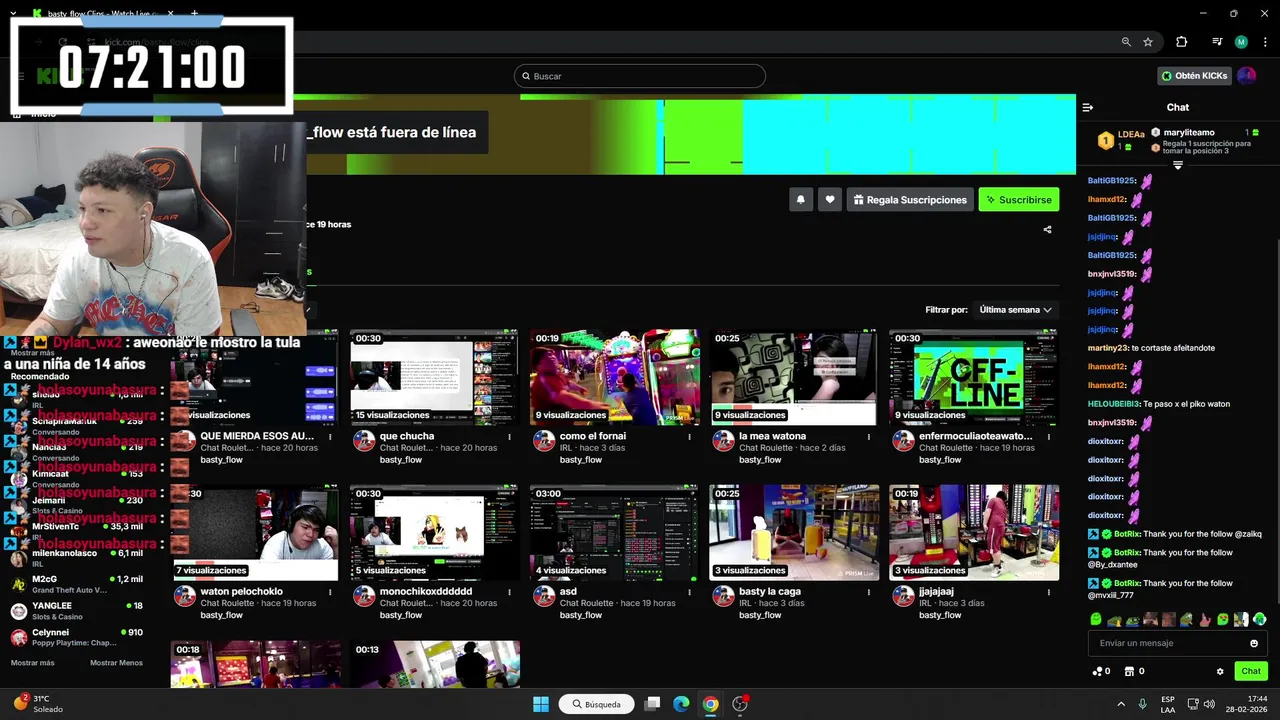Click the bottom 'Mostrar más' sidebar link
The height and width of the screenshot is (720, 1280).
[33, 663]
